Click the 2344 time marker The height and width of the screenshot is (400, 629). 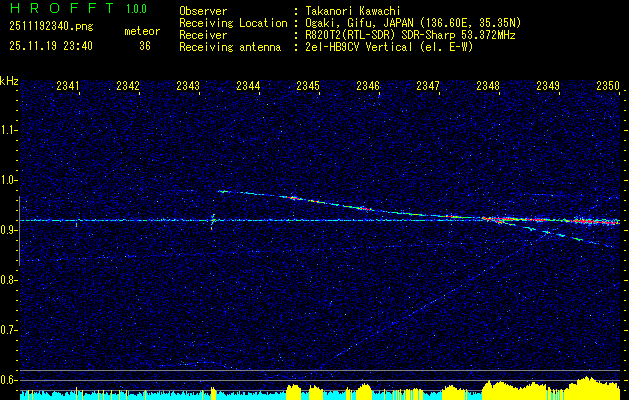(248, 85)
